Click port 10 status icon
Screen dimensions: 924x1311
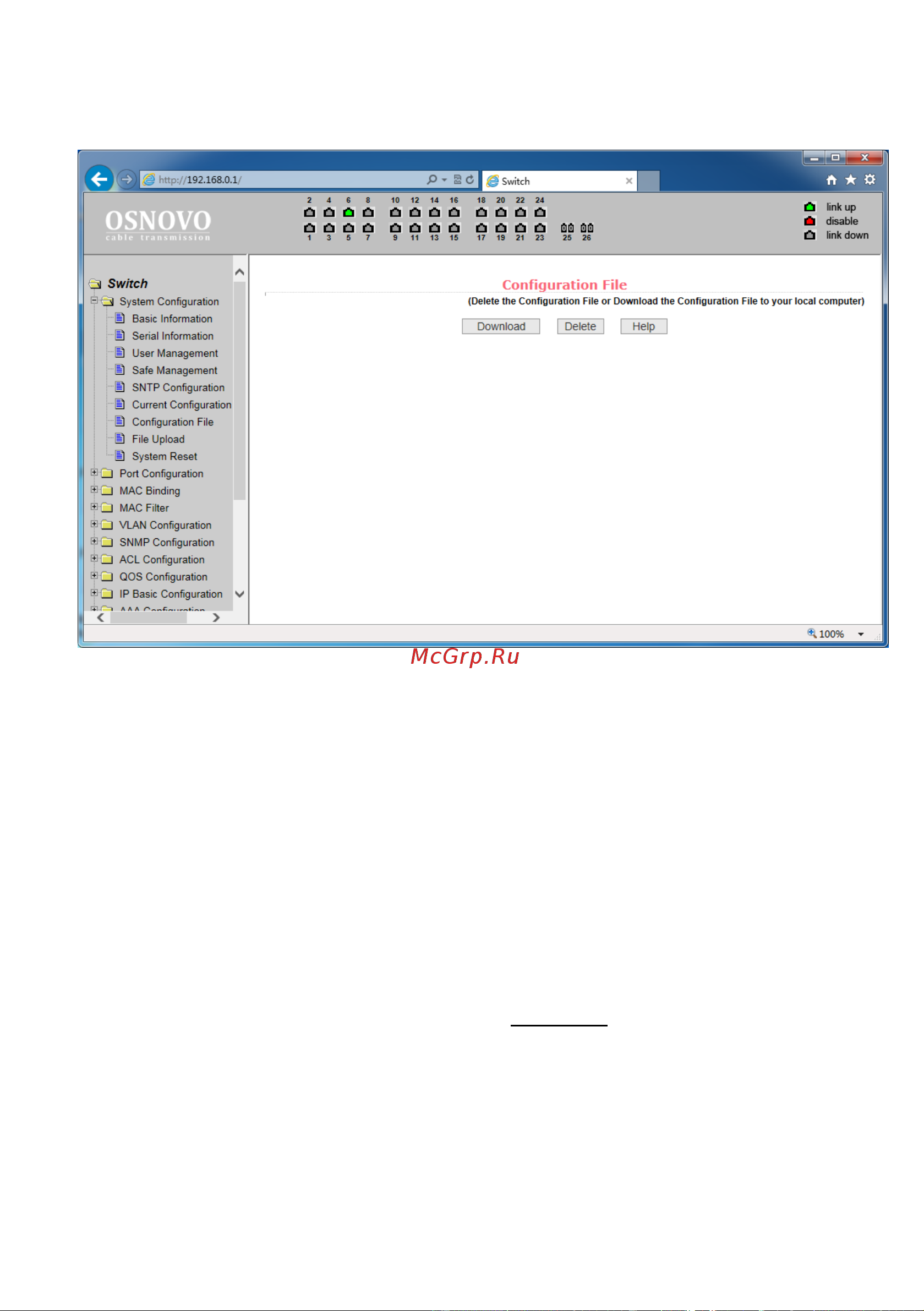(x=395, y=212)
